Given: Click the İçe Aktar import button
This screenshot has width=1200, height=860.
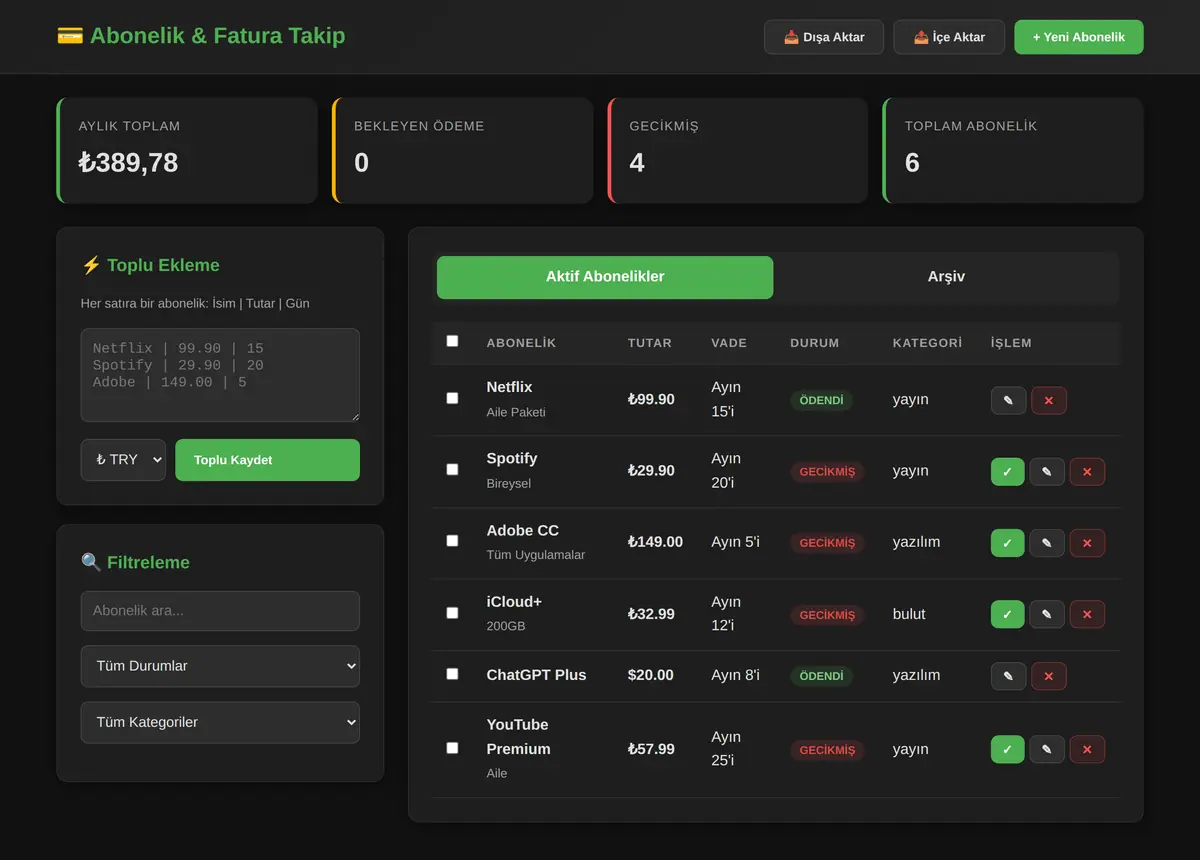Looking at the screenshot, I should coord(949,37).
